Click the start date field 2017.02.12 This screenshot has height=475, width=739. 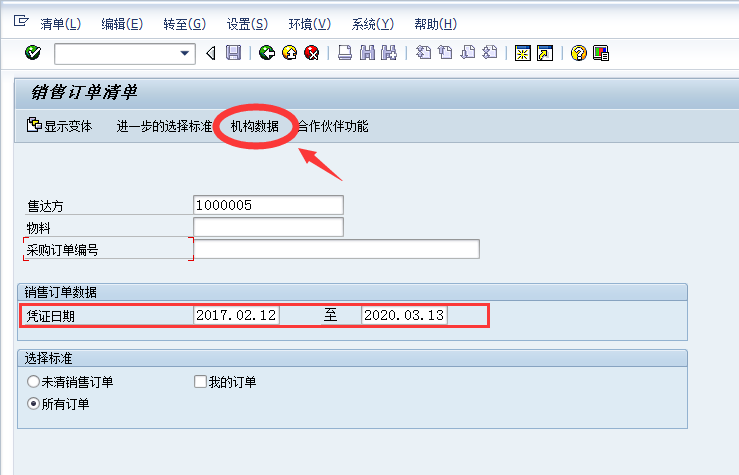236,315
